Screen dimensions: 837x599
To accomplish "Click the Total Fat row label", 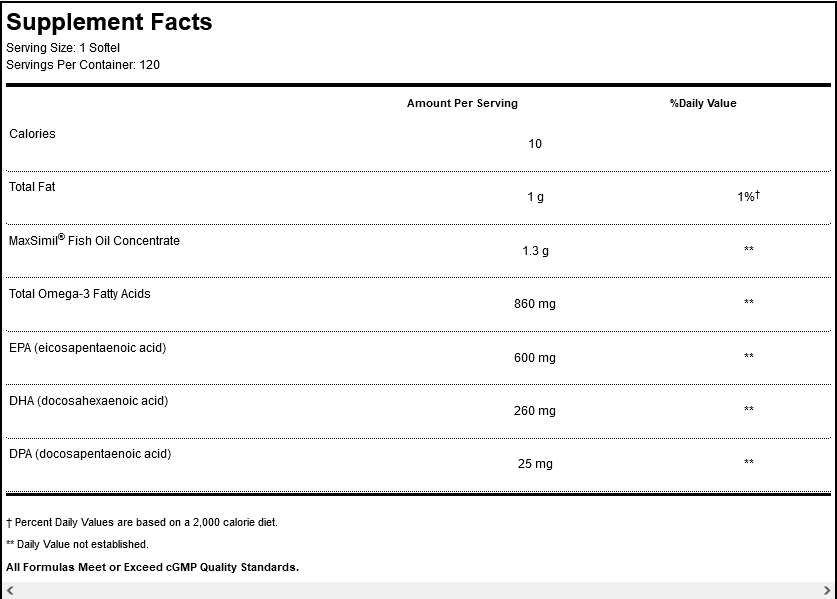I will tap(34, 187).
